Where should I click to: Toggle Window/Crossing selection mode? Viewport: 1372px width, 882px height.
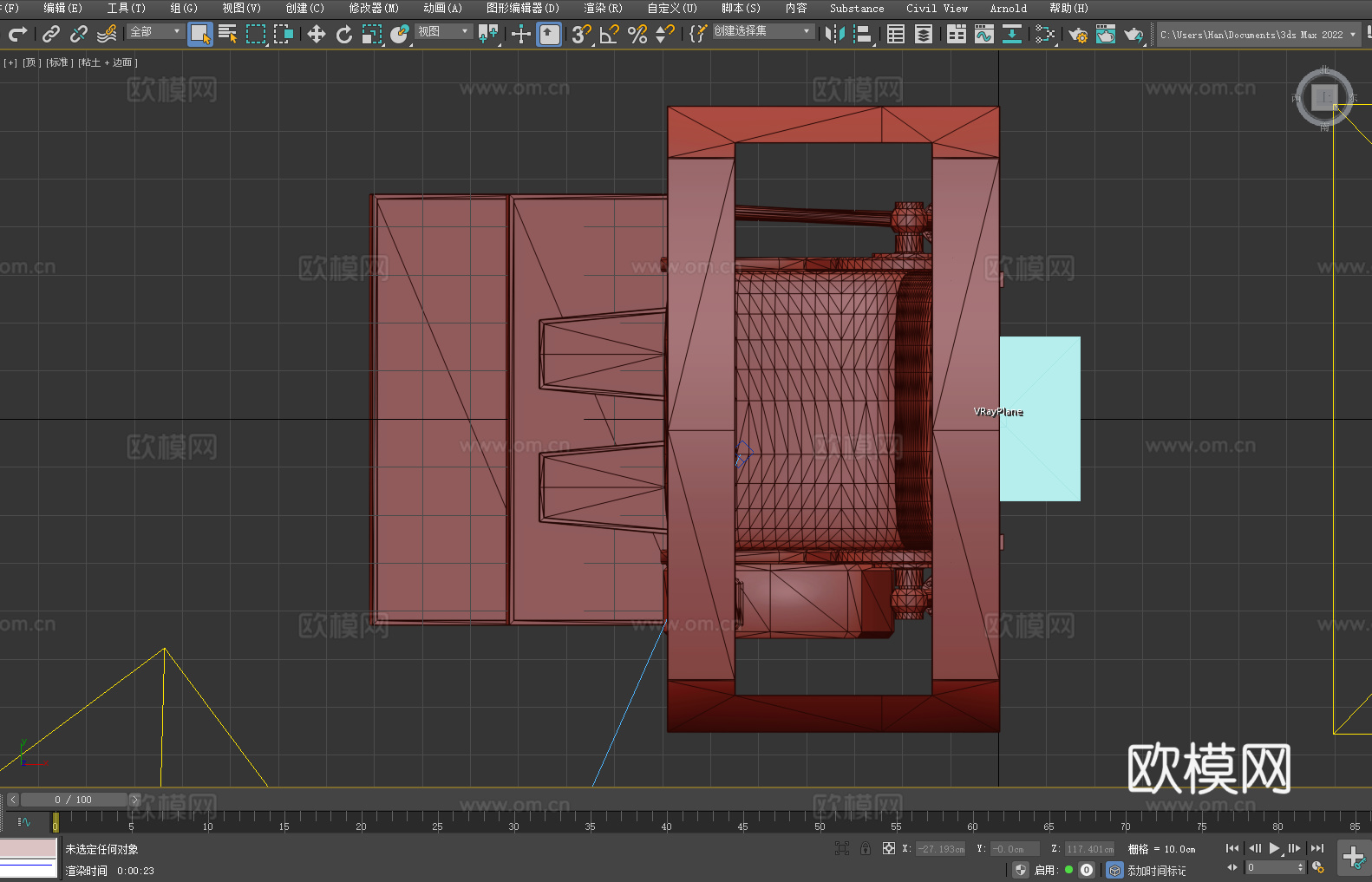point(284,34)
